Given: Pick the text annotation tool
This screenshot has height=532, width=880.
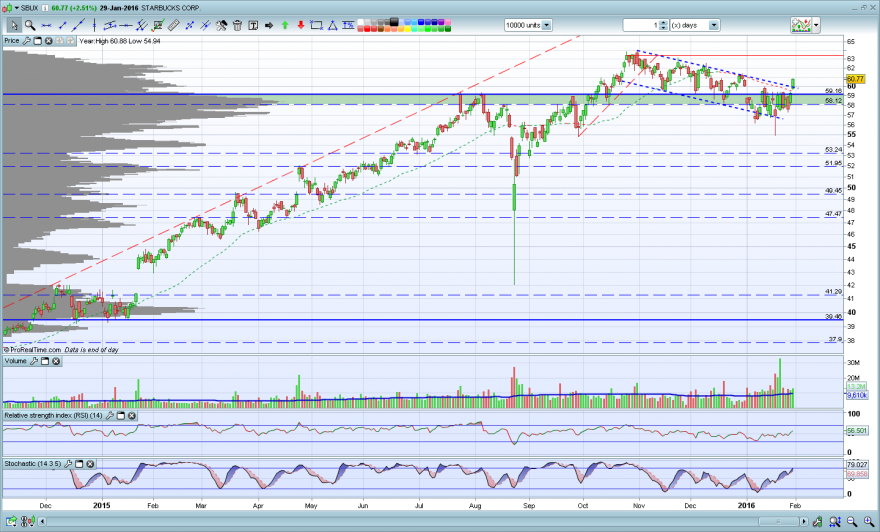Looking at the screenshot, I should (x=253, y=25).
